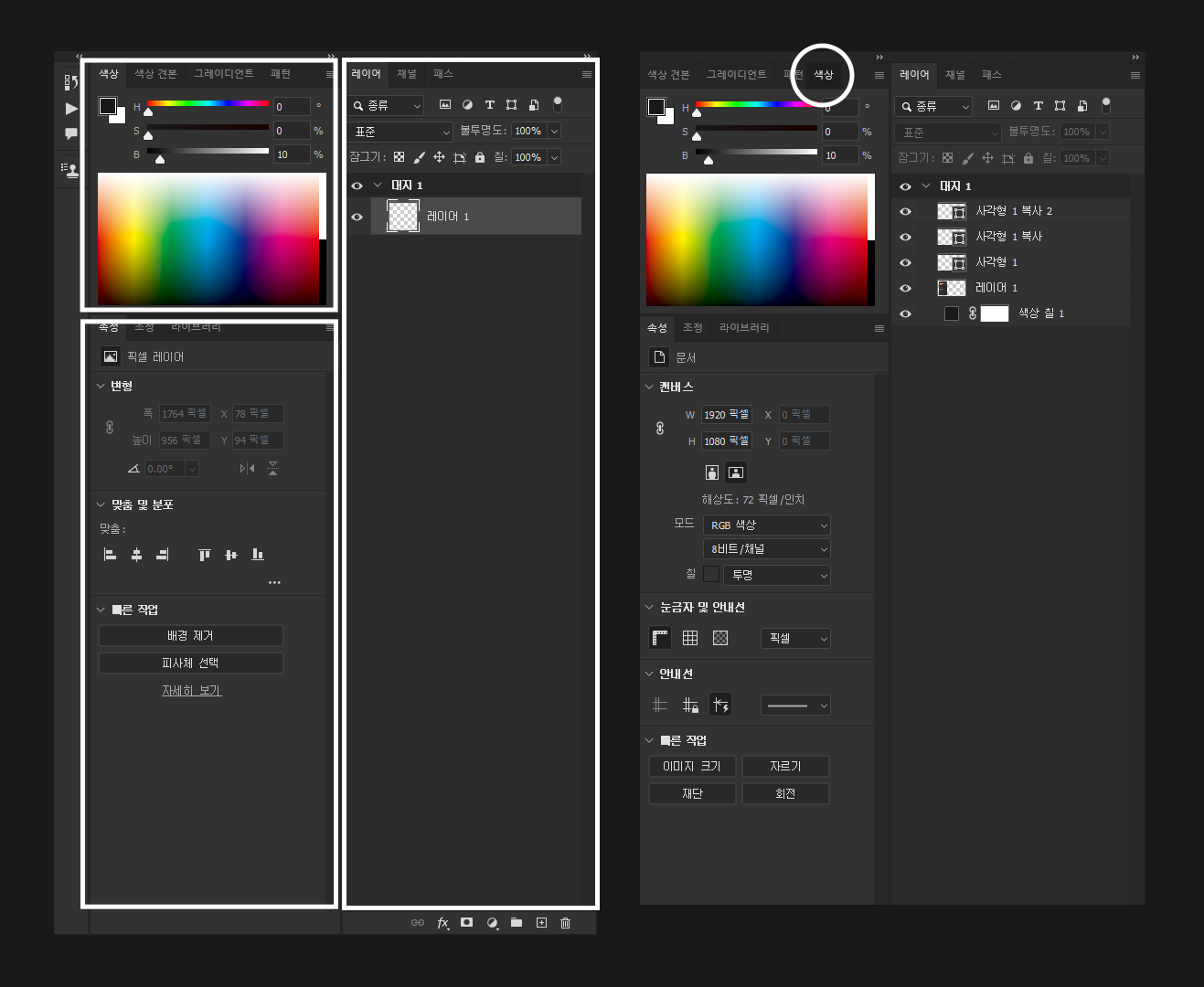Viewport: 1204px width, 987px height.
Task: Align bottom edges in the 맞춤 section
Action: pos(258,555)
